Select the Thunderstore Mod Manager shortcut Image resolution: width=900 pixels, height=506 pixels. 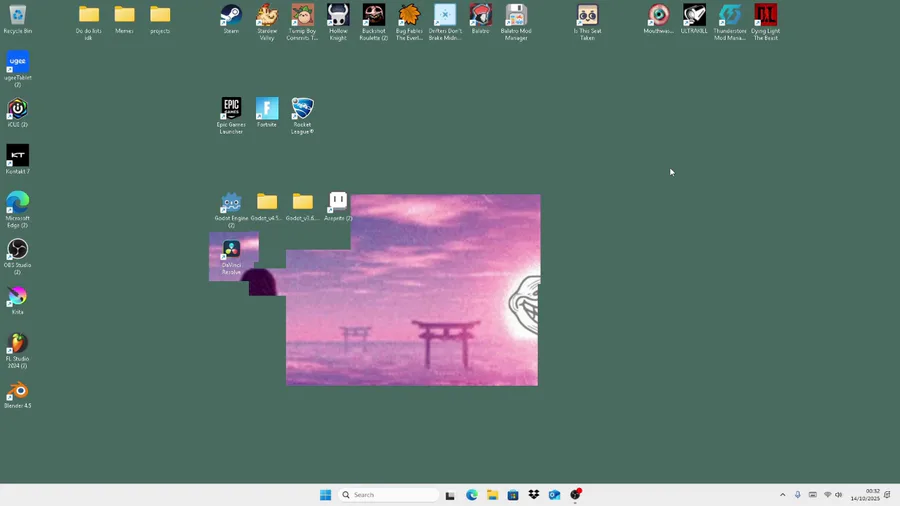(730, 22)
